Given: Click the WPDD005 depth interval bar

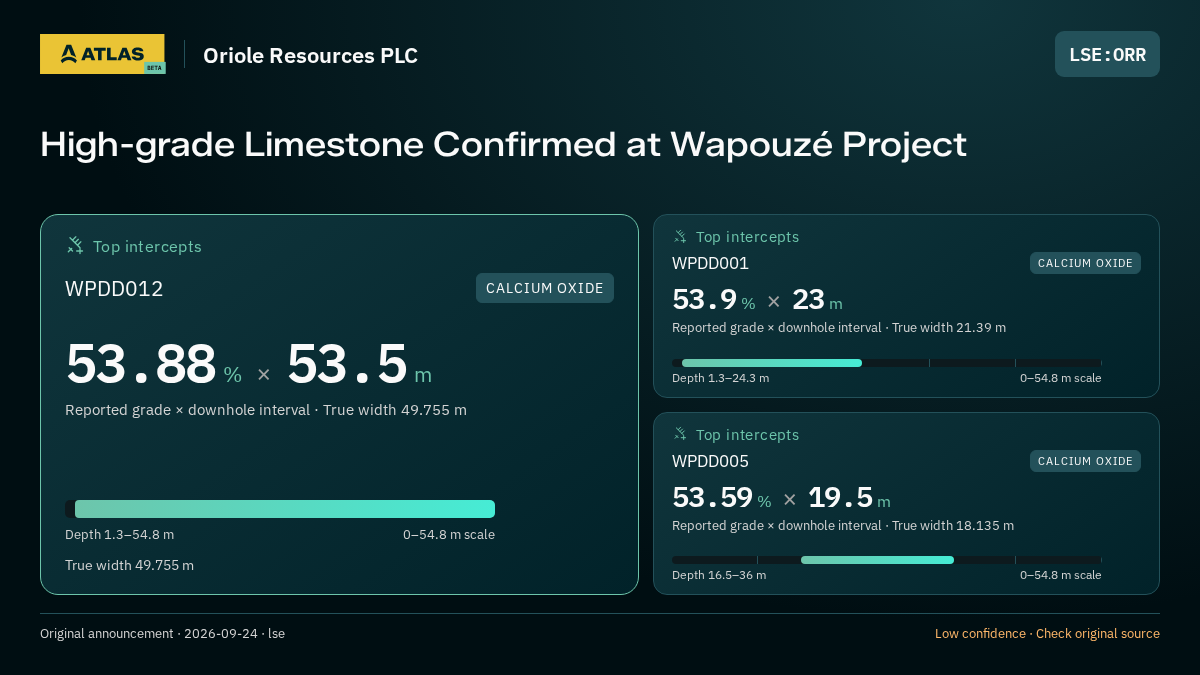Looking at the screenshot, I should tap(886, 560).
